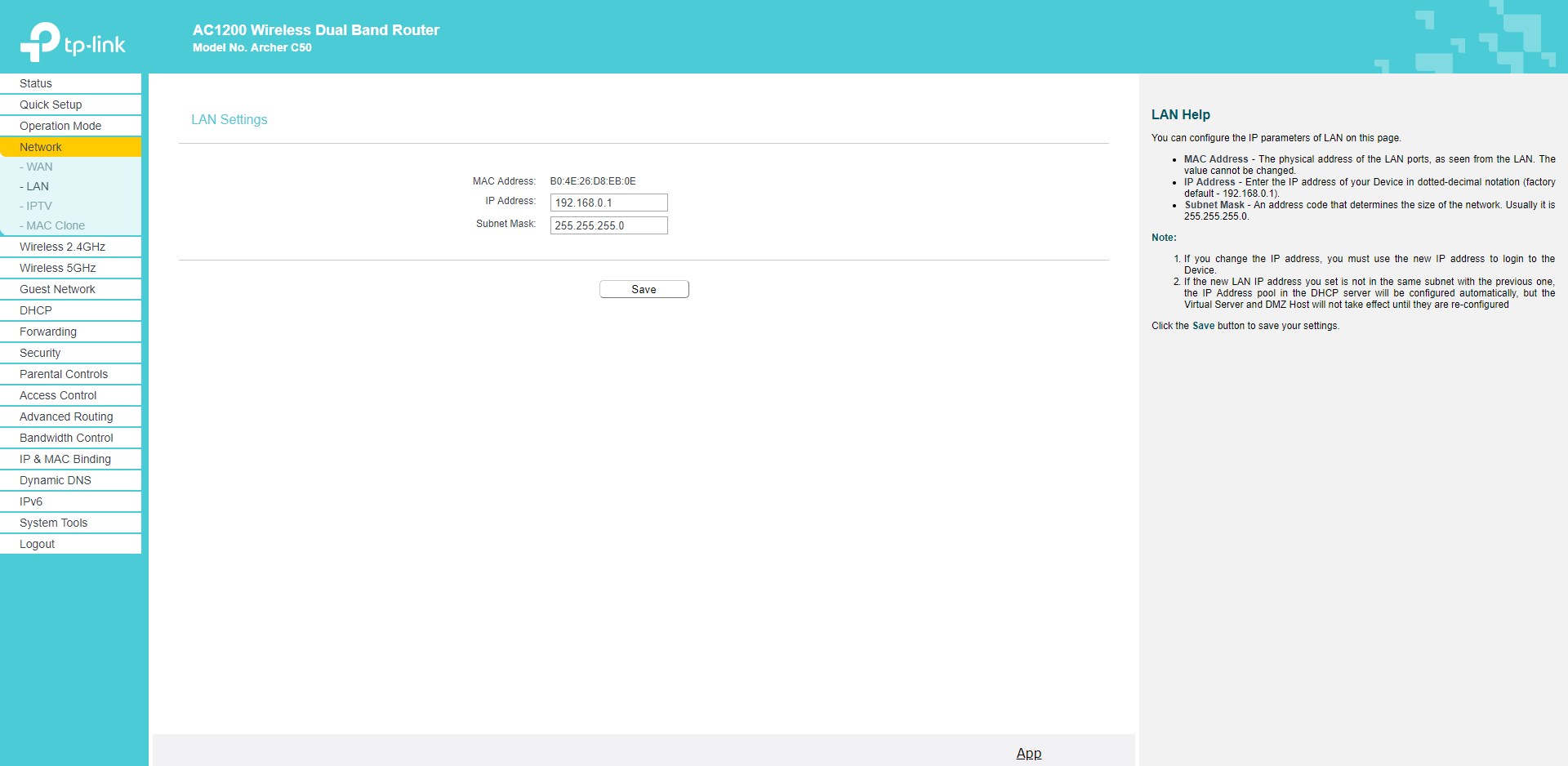
Task: Expand the Wireless 2.4GHz menu
Action: [62, 247]
